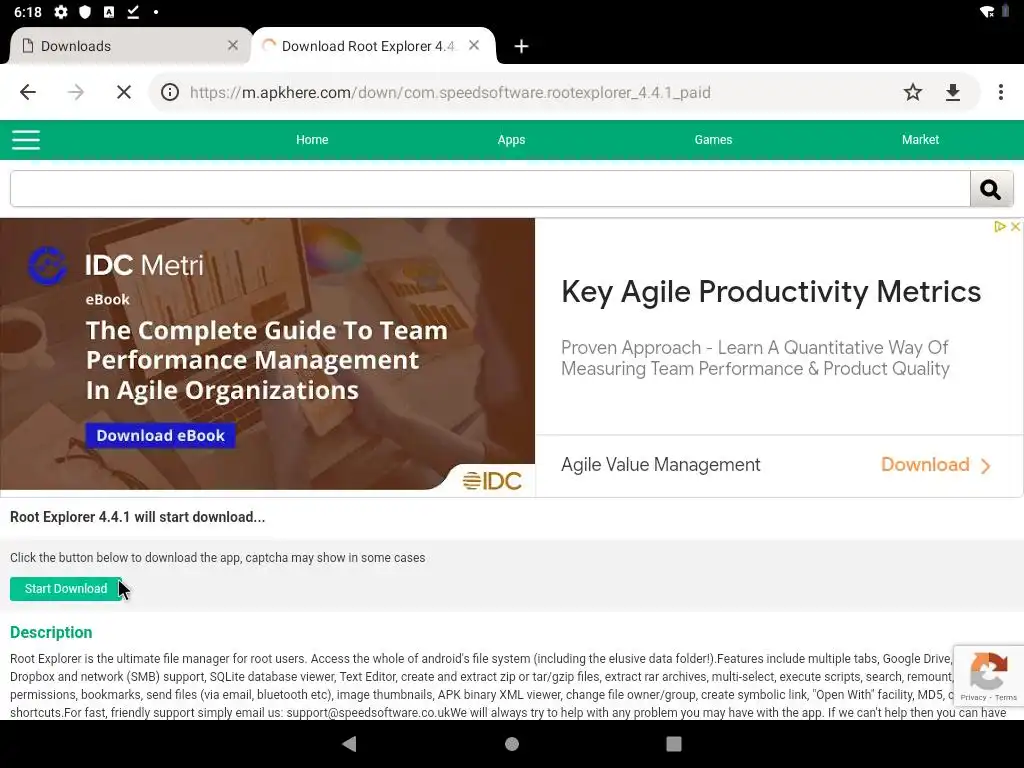Open Market in site navigation
This screenshot has width=1024, height=768.
pos(920,140)
